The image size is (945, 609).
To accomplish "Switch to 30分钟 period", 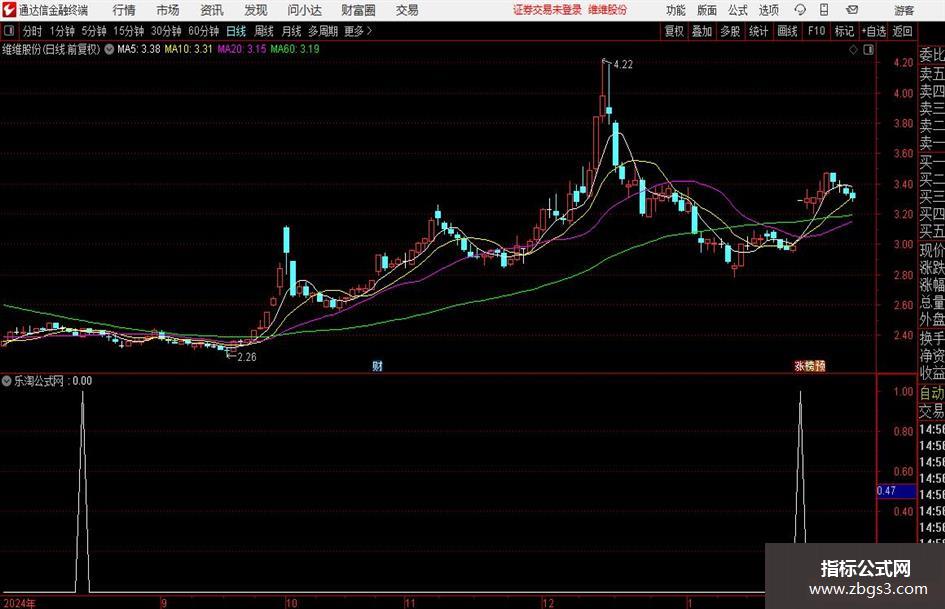I will 166,31.
